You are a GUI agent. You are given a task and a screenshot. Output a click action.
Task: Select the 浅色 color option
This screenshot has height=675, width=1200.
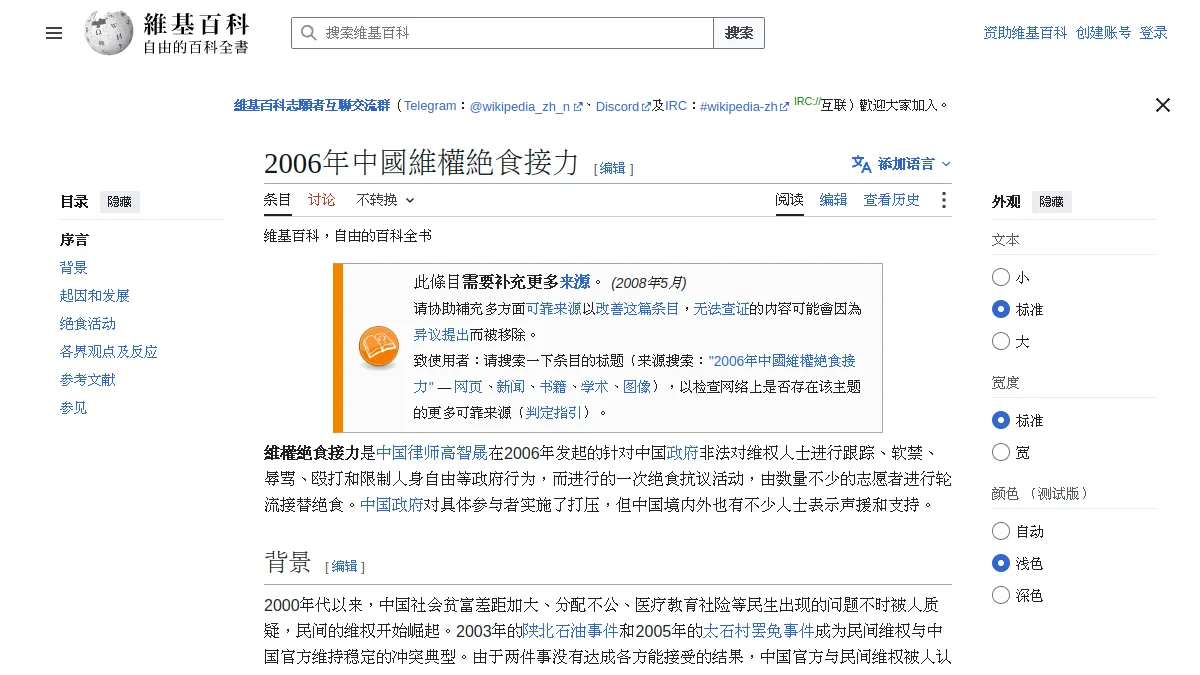(1001, 563)
